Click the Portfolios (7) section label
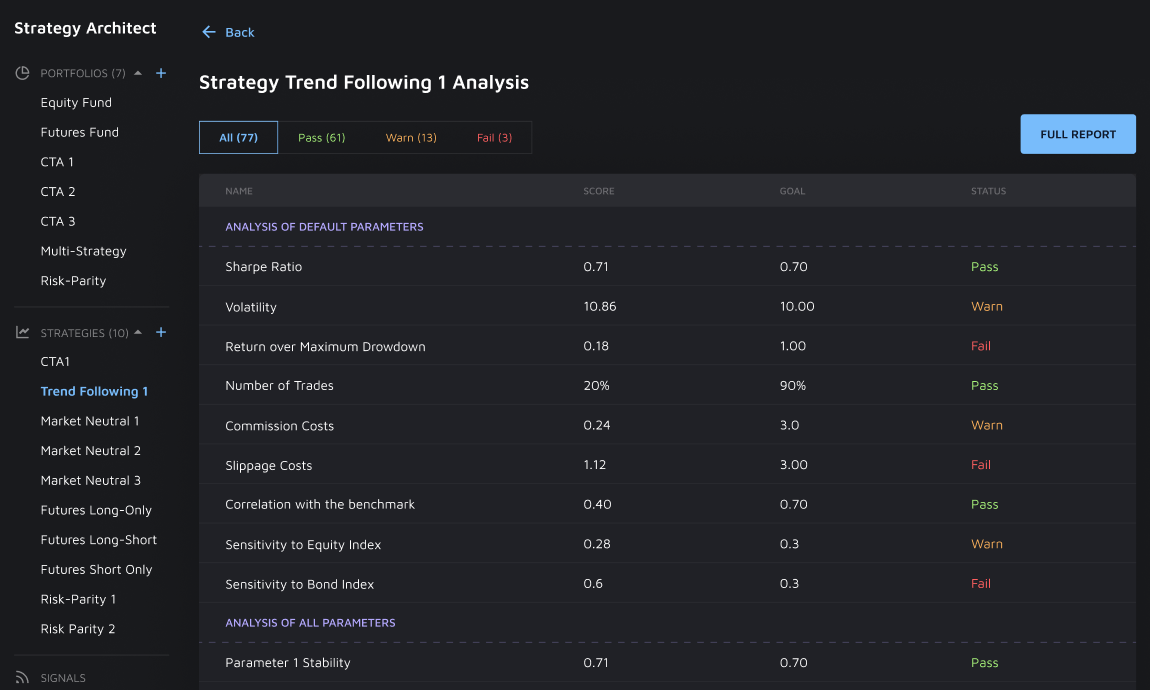The height and width of the screenshot is (690, 1150). [x=83, y=73]
